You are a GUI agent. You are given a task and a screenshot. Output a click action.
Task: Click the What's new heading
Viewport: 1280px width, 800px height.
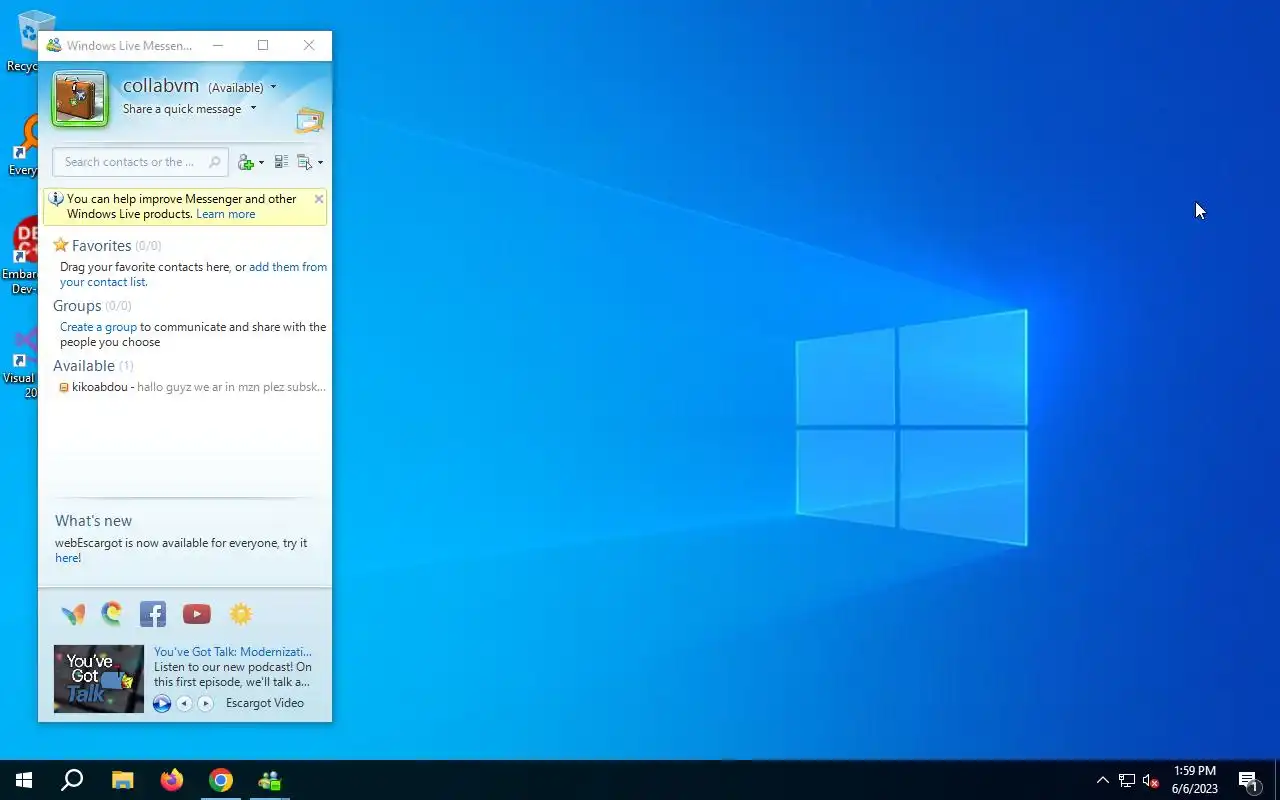pos(93,521)
